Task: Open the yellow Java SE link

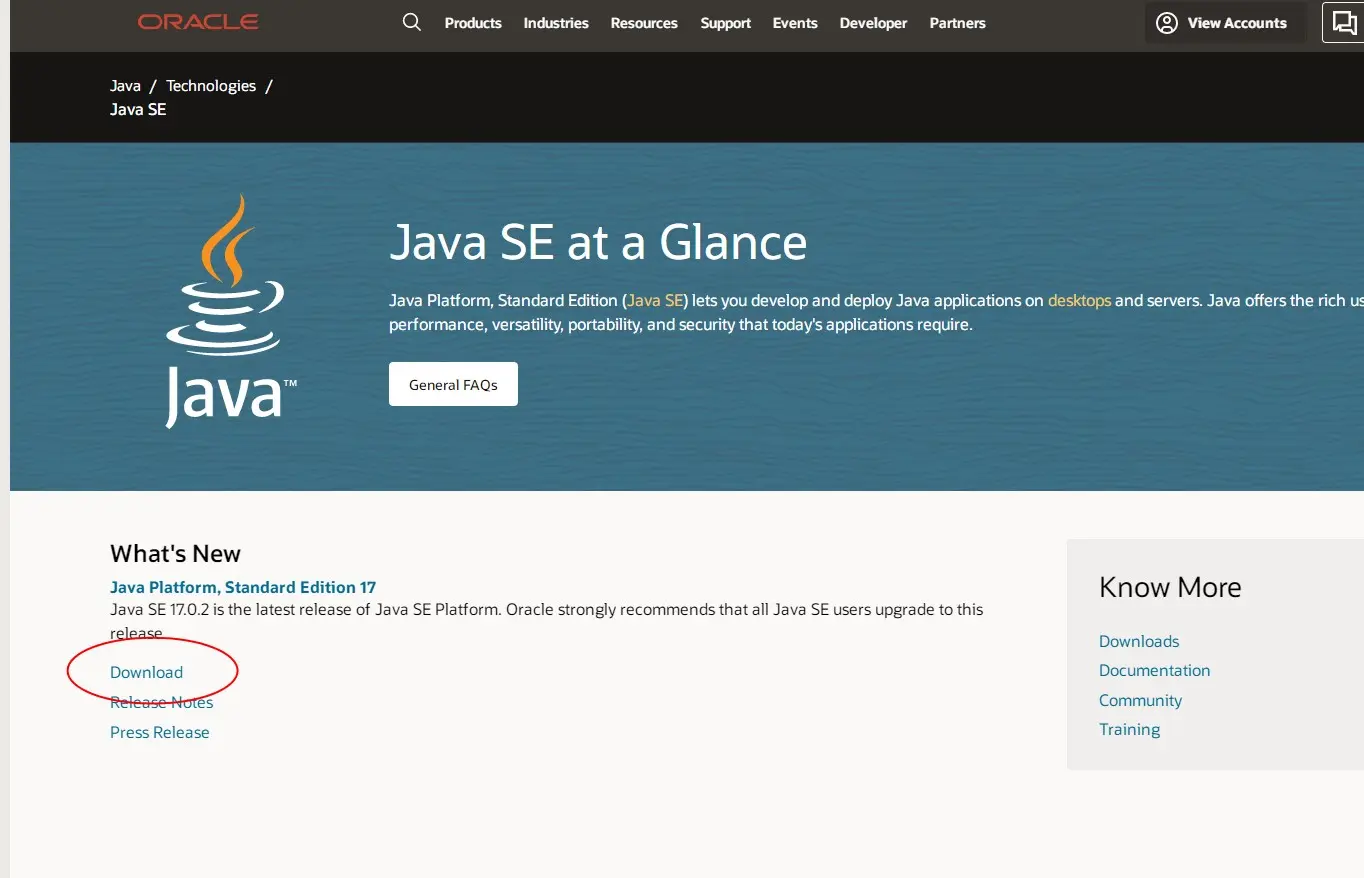Action: [x=655, y=300]
